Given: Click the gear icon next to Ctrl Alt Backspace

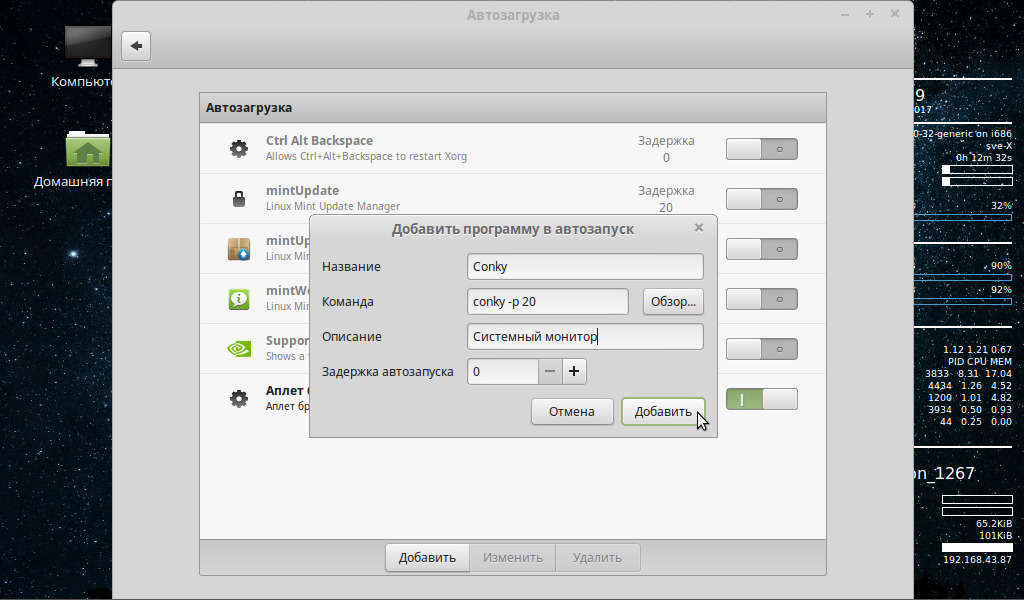Looking at the screenshot, I should [238, 148].
